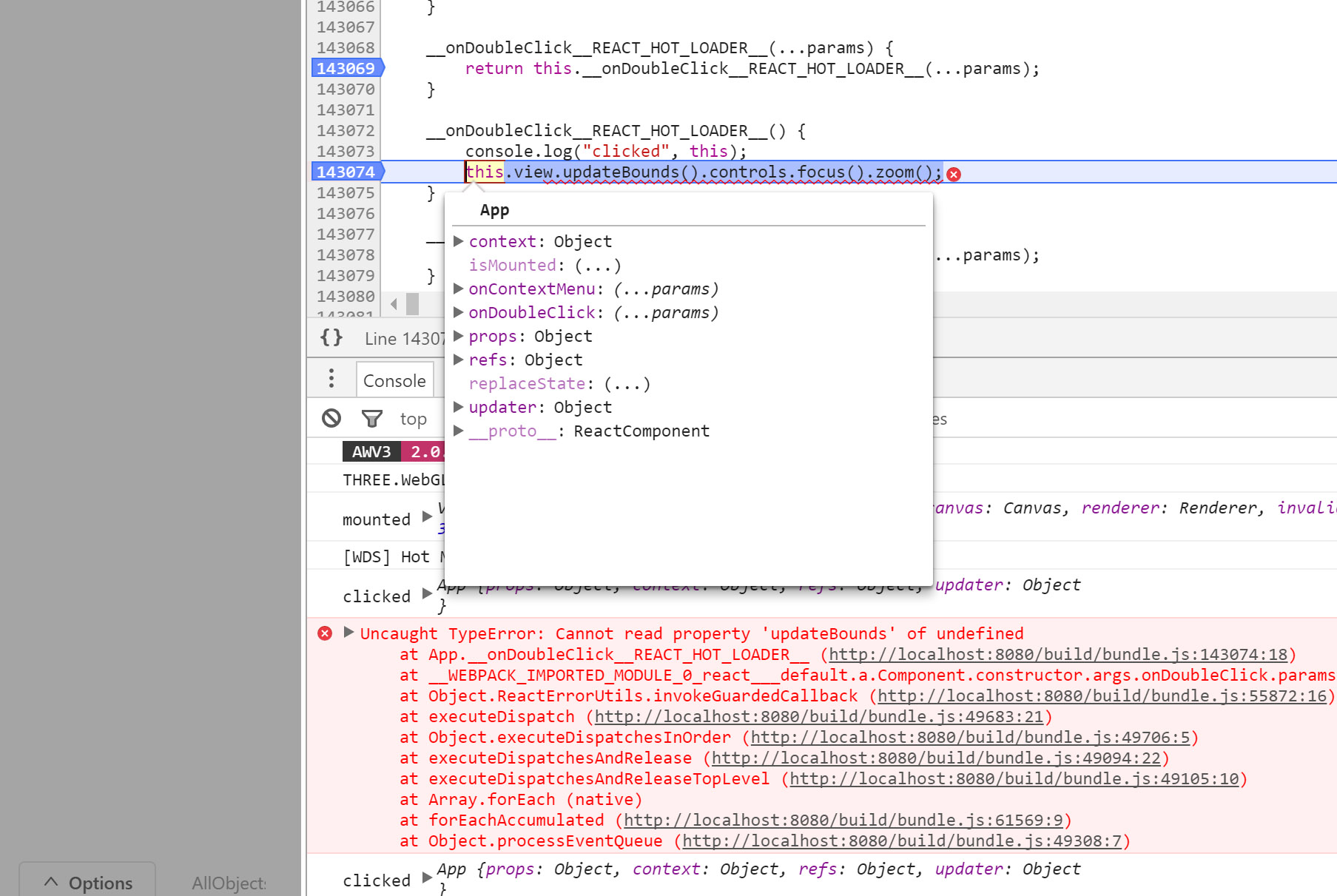Expand the mounted log object
1337x896 pixels.
click(x=427, y=516)
